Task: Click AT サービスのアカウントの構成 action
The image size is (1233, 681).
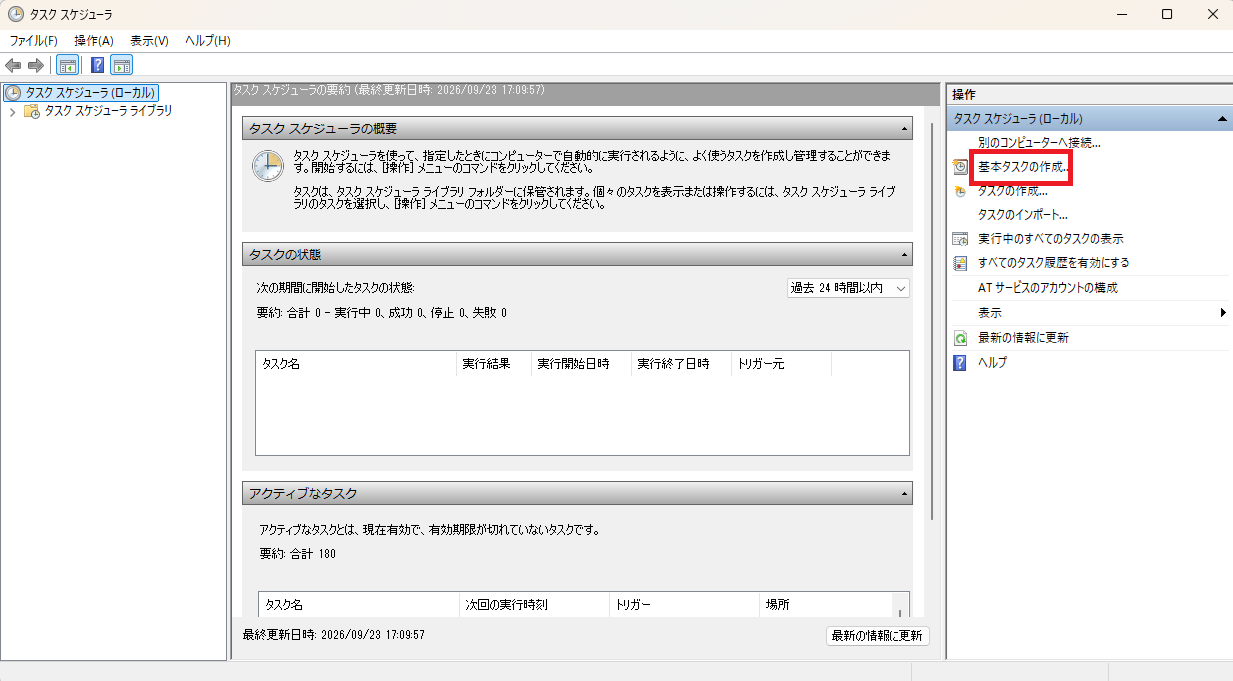Action: [x=1048, y=288]
